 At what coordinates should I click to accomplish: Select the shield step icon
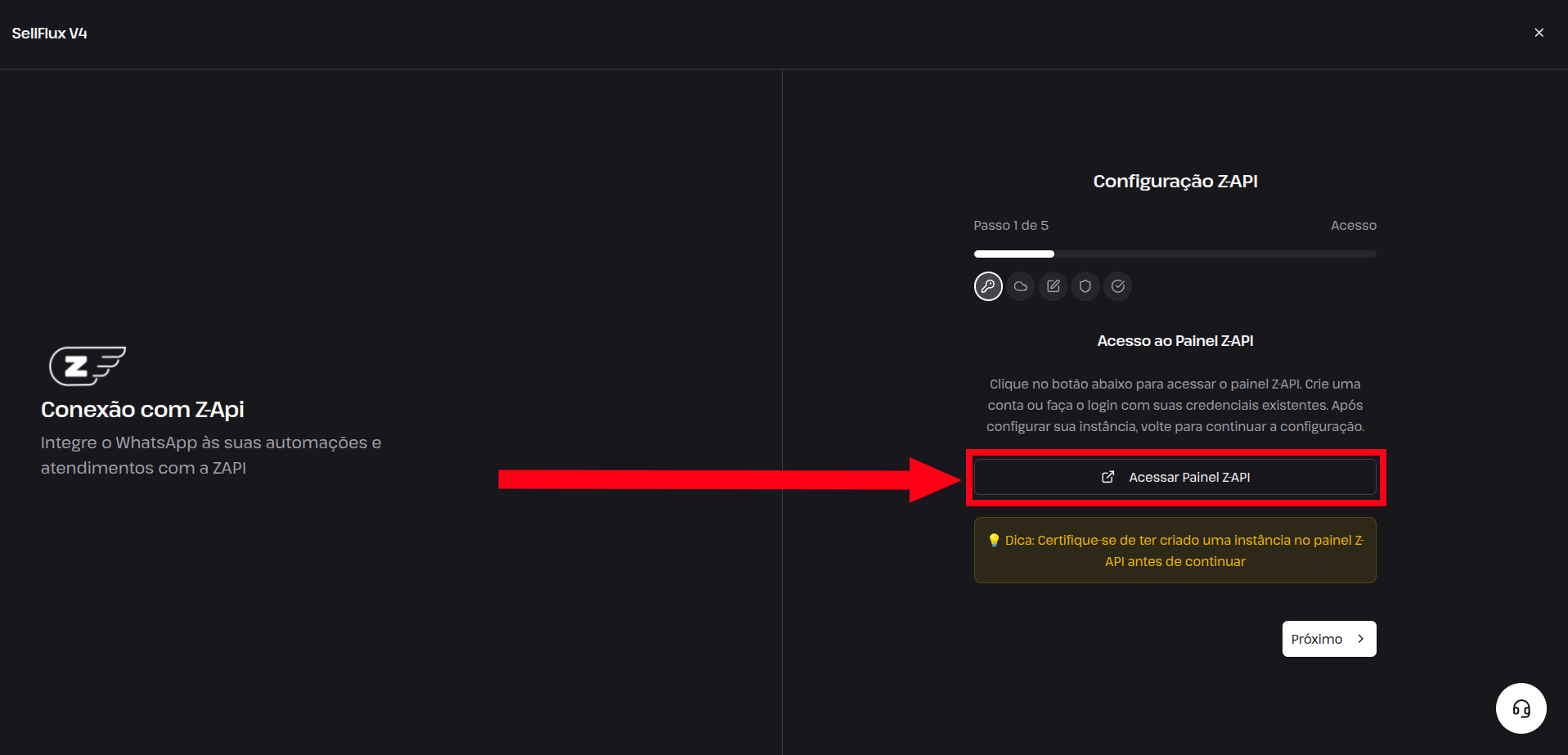pos(1085,286)
